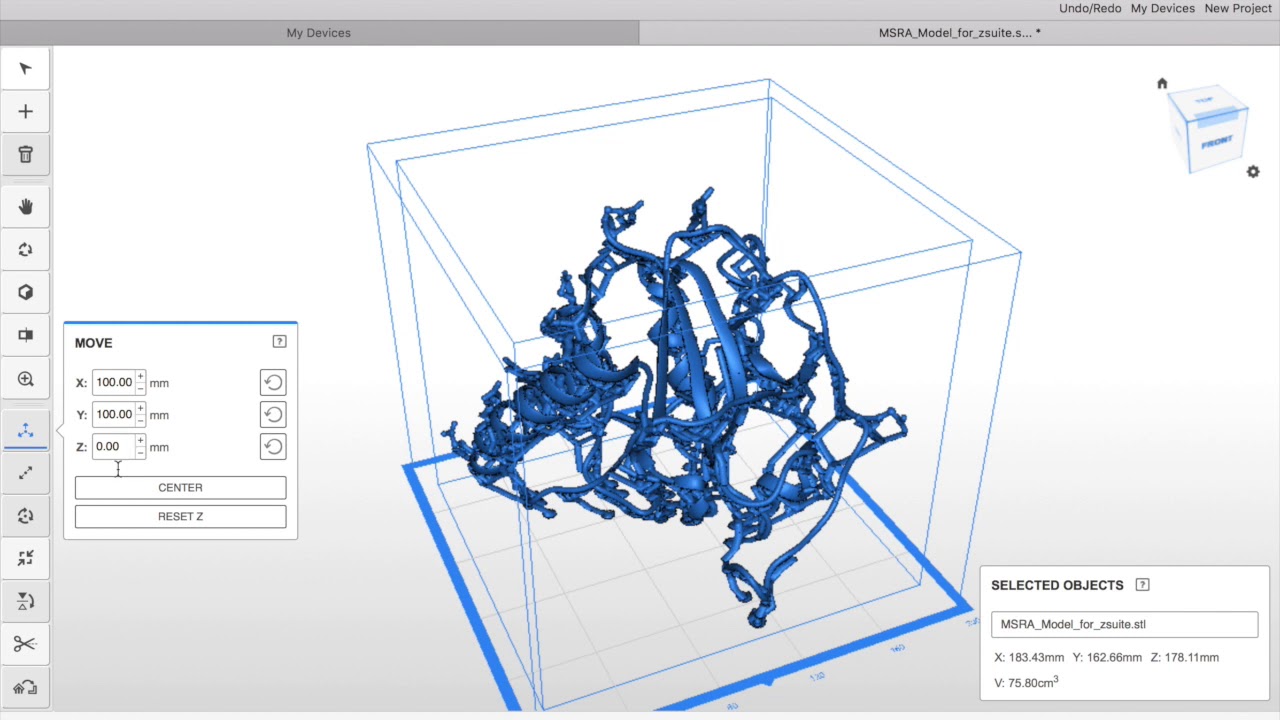Viewport: 1280px width, 720px height.
Task: Decrease Y value with minus stepper
Action: click(141, 420)
